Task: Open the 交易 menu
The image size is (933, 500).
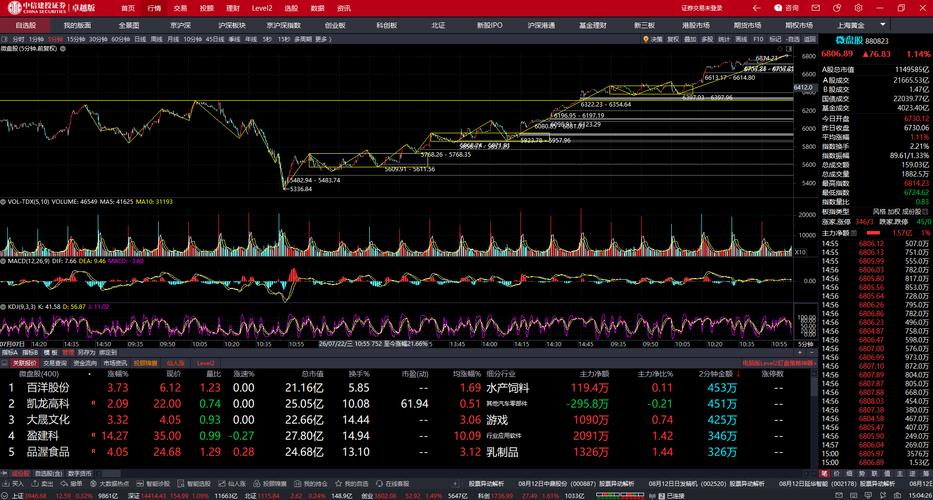Action: pos(180,8)
